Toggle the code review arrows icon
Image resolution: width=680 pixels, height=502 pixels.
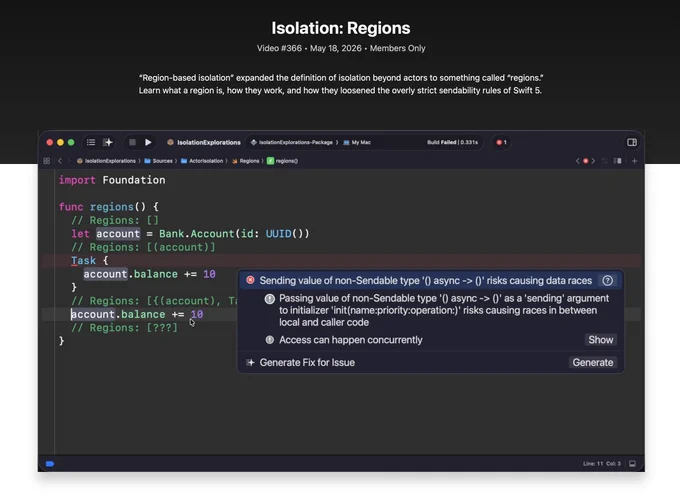pyautogui.click(x=605, y=161)
